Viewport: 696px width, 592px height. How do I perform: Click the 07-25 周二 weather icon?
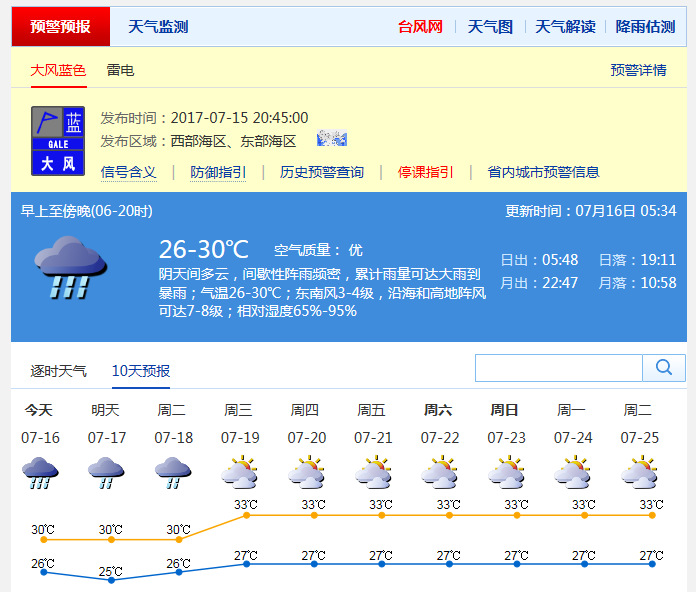point(639,473)
